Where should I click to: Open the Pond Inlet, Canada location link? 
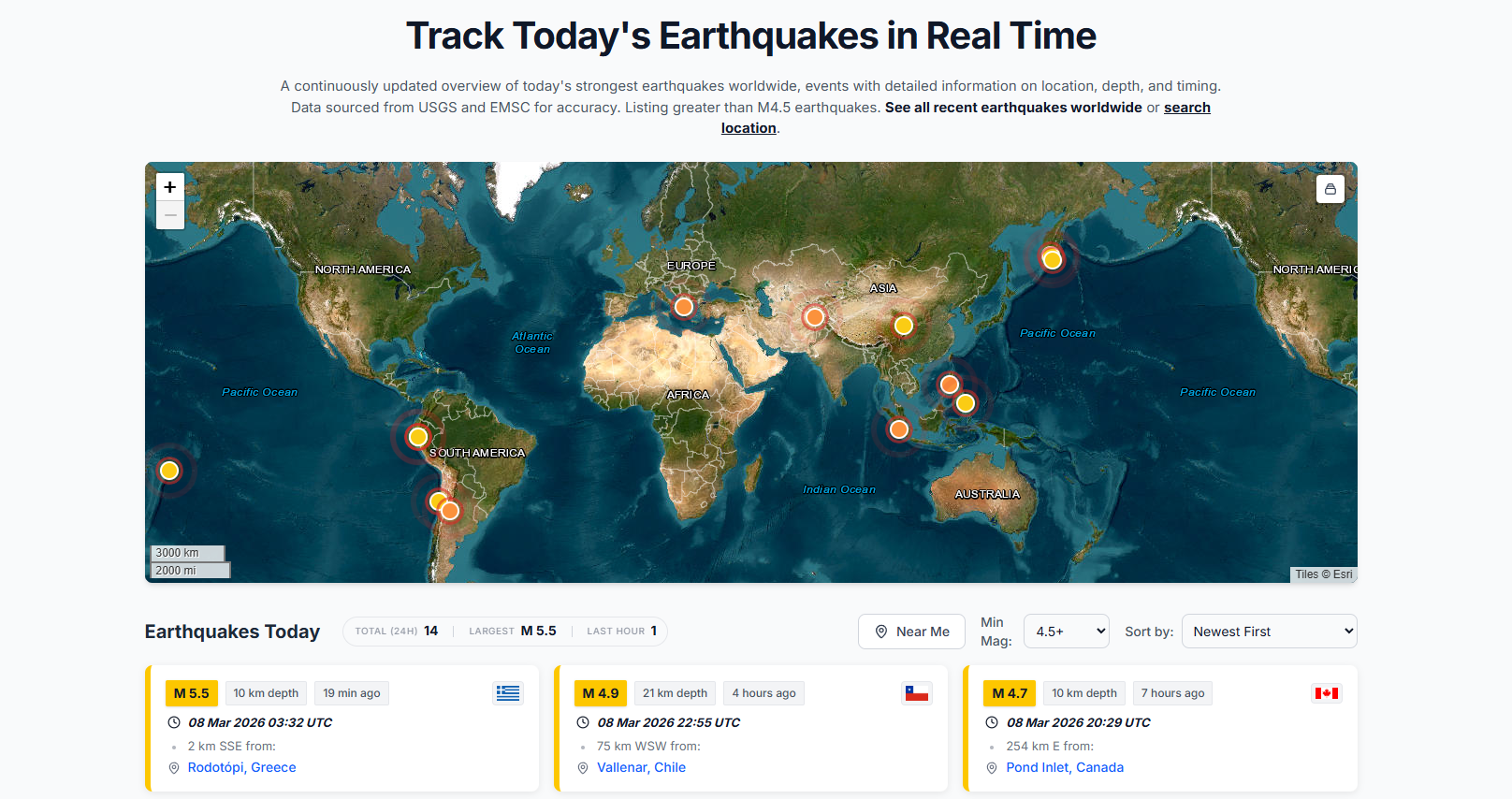(1065, 767)
